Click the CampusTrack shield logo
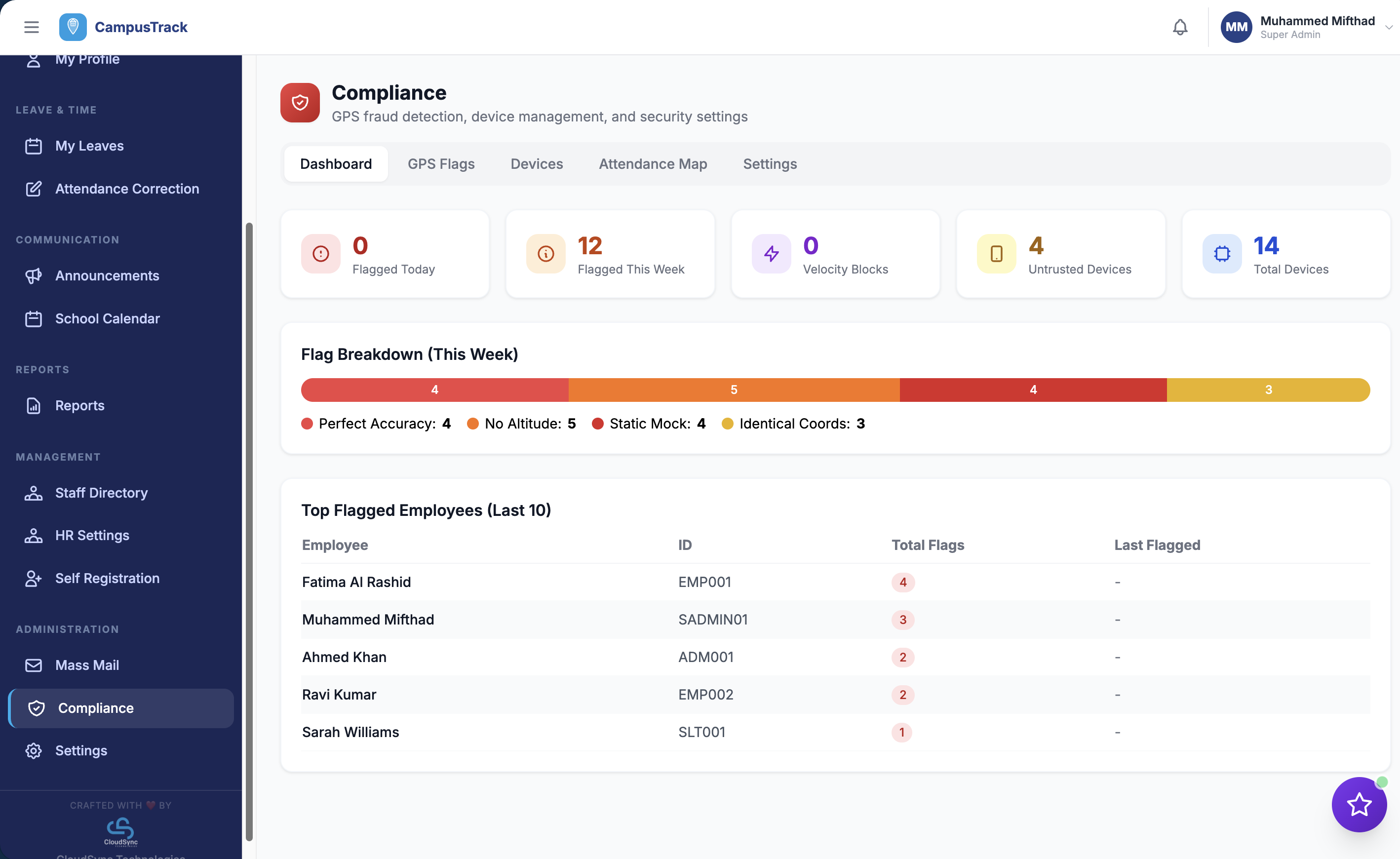 point(73,26)
